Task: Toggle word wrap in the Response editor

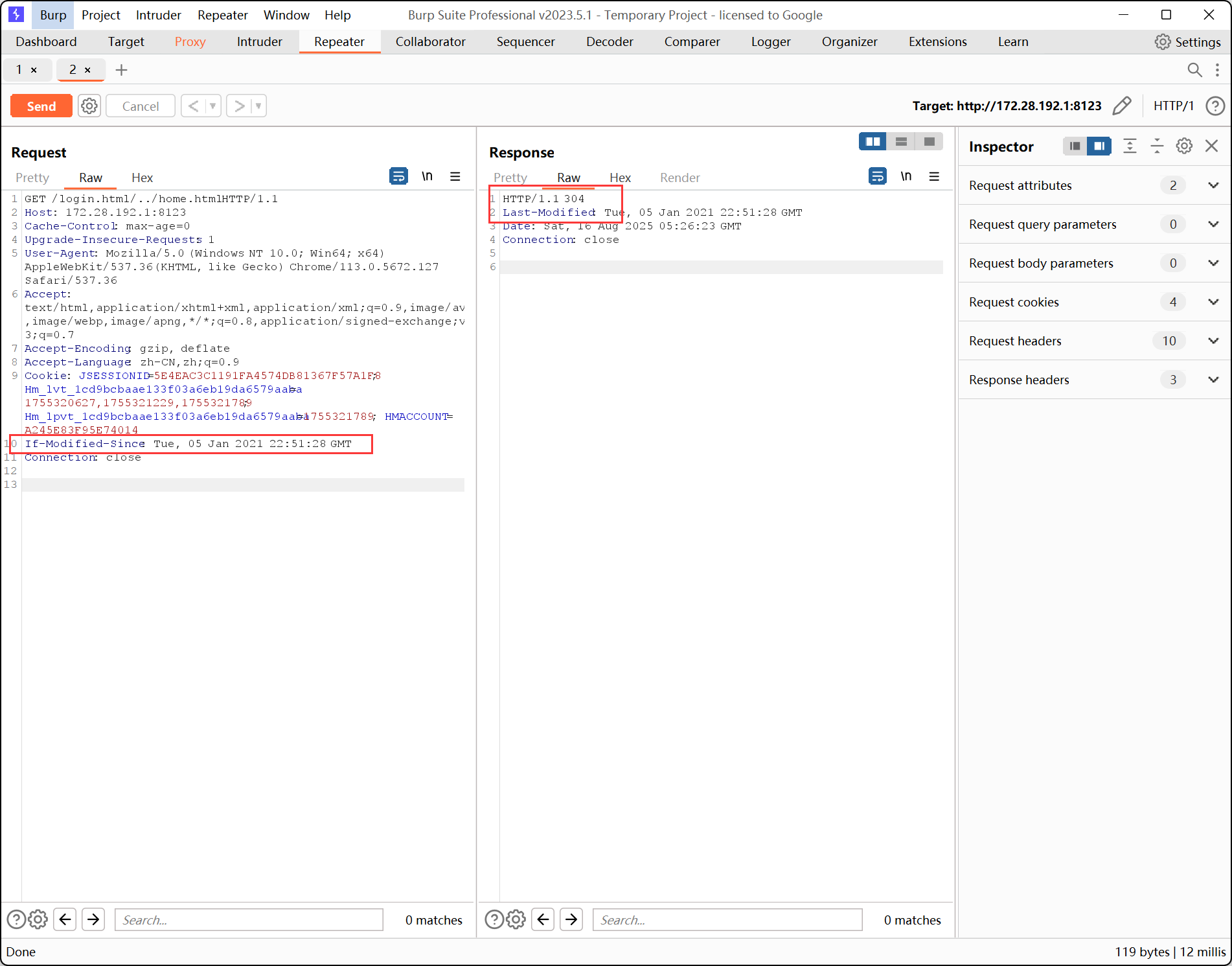Action: (877, 176)
